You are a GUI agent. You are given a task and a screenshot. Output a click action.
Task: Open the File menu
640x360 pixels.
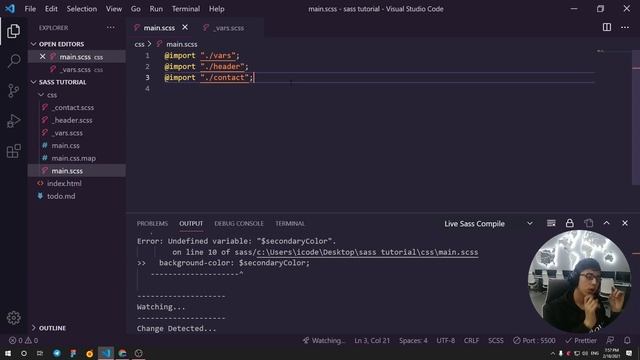coord(30,9)
